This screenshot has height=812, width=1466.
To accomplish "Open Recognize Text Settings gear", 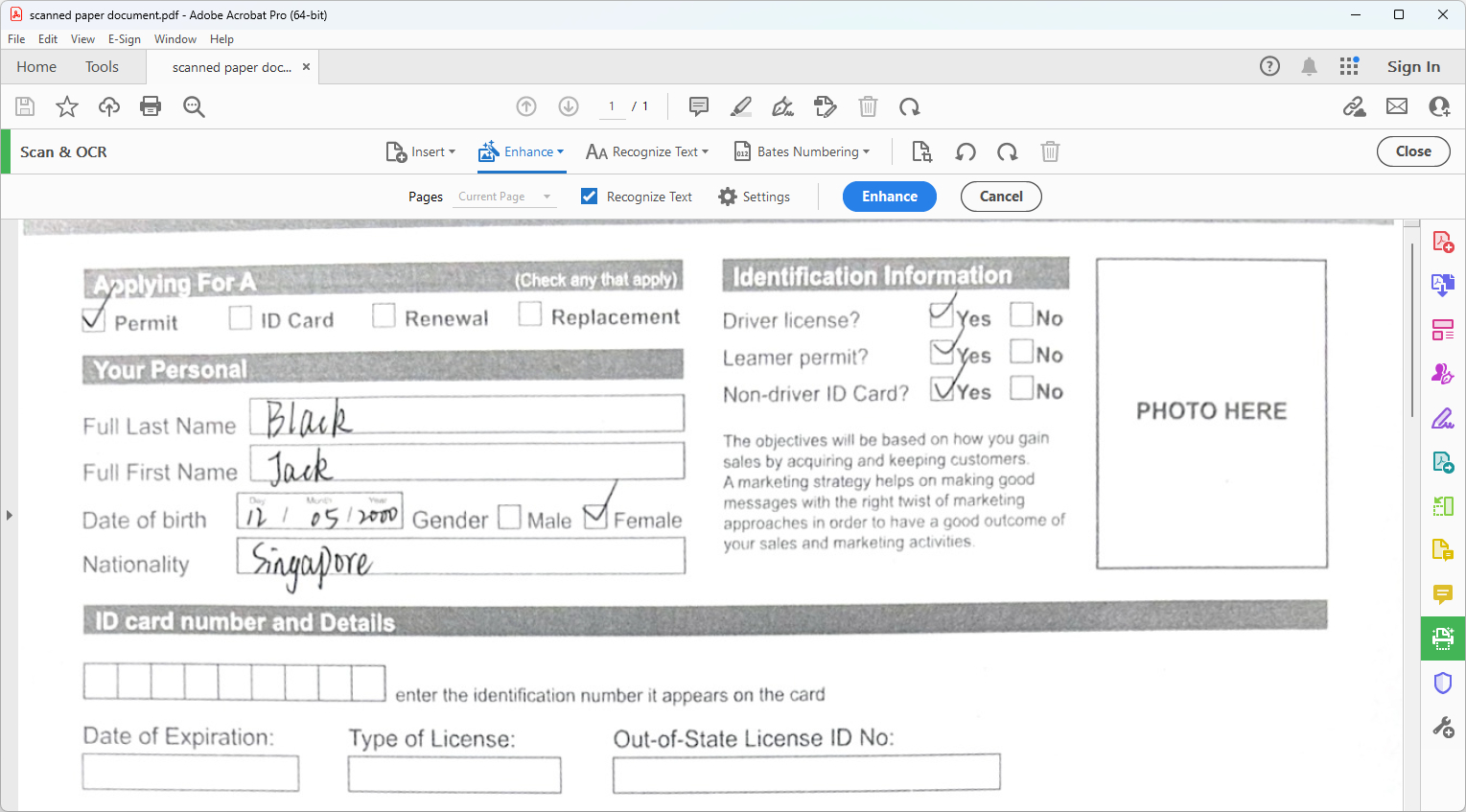I will point(754,197).
